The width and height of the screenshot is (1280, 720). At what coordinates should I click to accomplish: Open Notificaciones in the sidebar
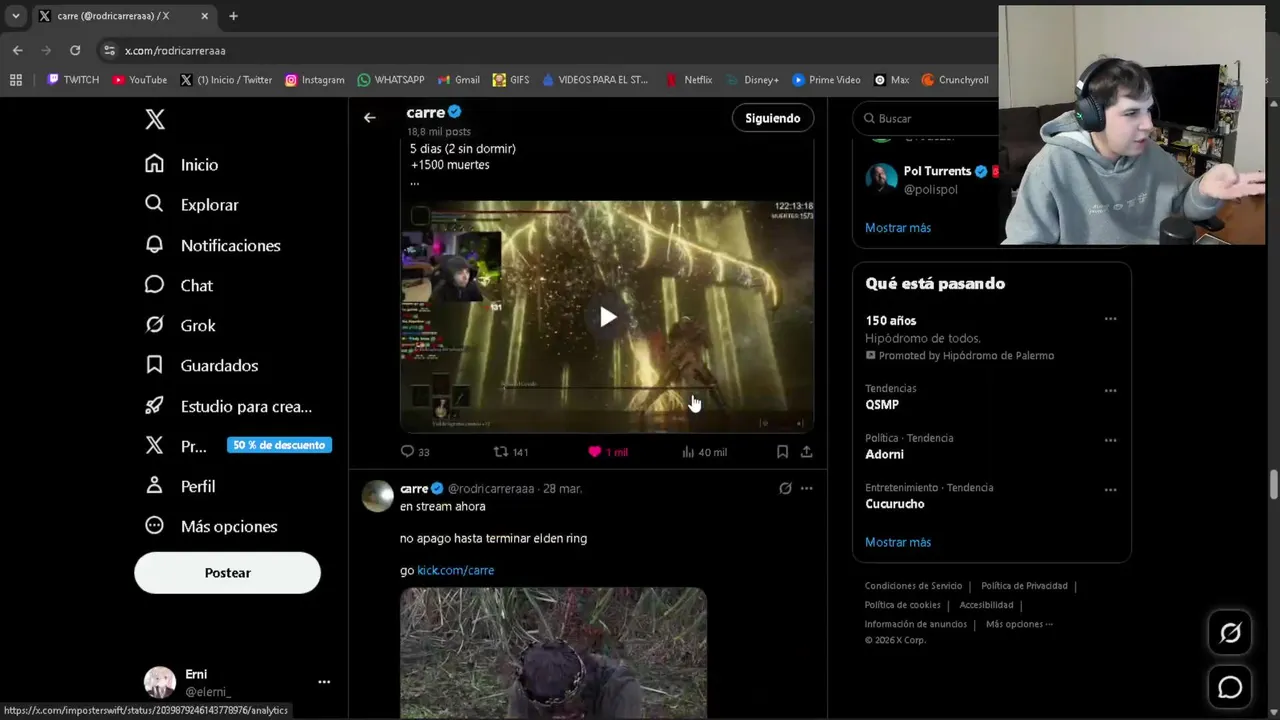pyautogui.click(x=213, y=245)
